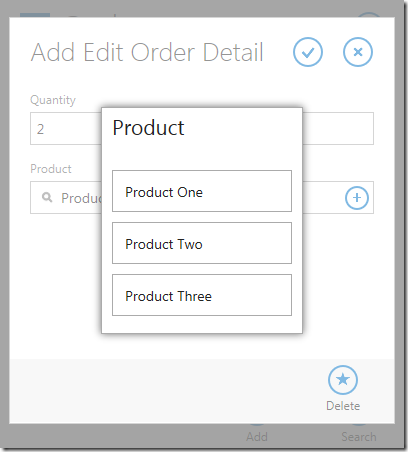Click the Product search input field
Viewport: 408px width, 452px height.
click(x=66, y=198)
